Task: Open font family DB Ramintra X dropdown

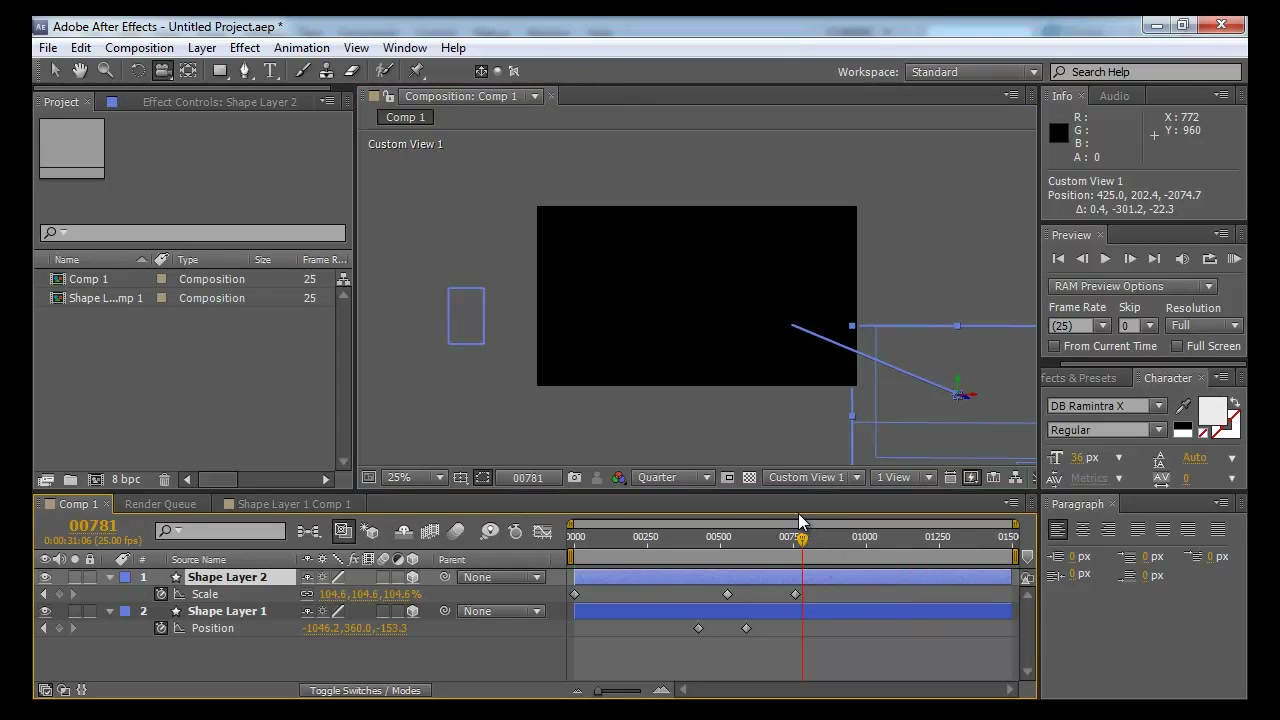Action: (x=1107, y=406)
